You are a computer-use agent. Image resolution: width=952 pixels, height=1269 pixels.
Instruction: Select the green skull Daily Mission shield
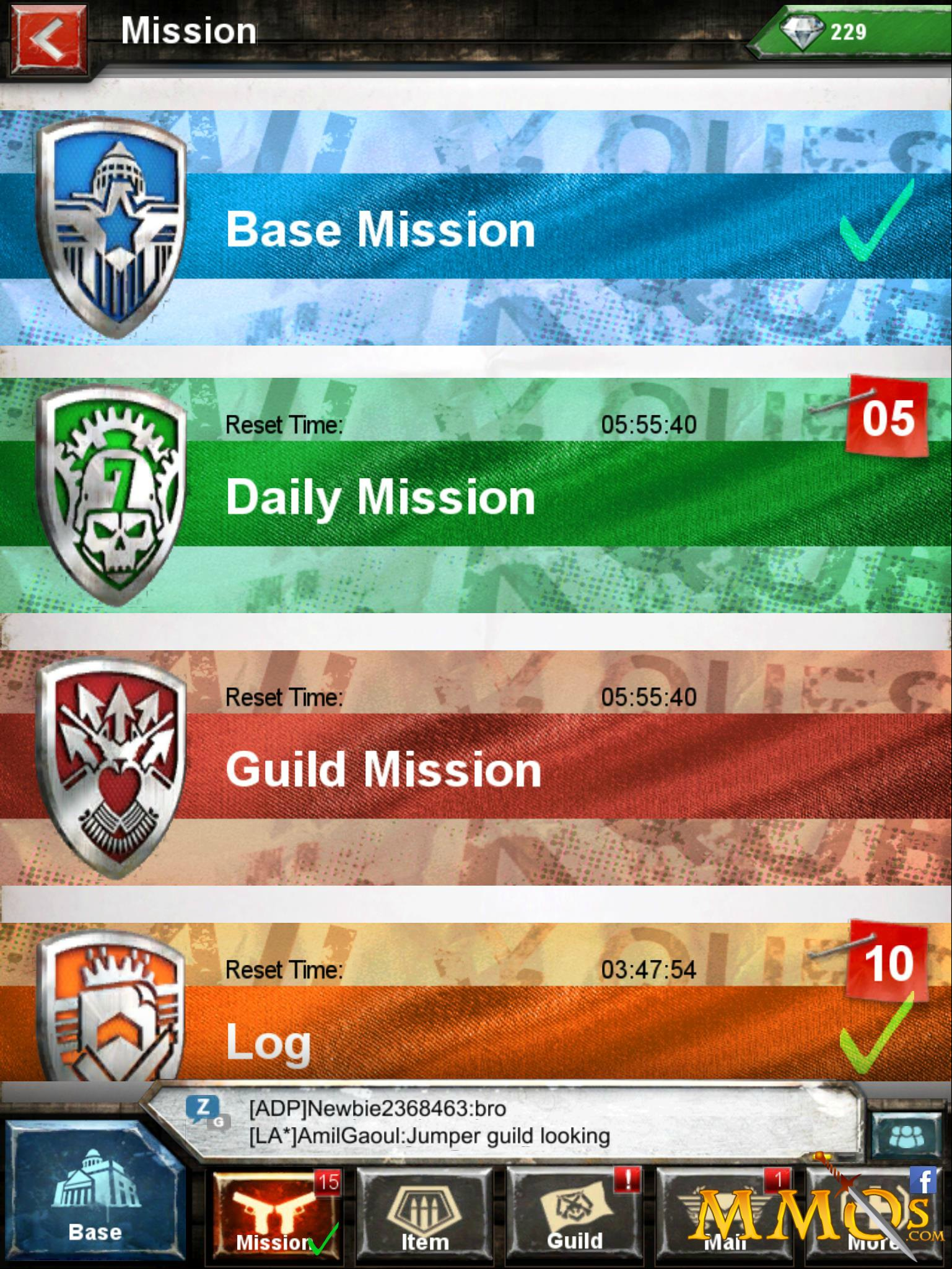111,495
